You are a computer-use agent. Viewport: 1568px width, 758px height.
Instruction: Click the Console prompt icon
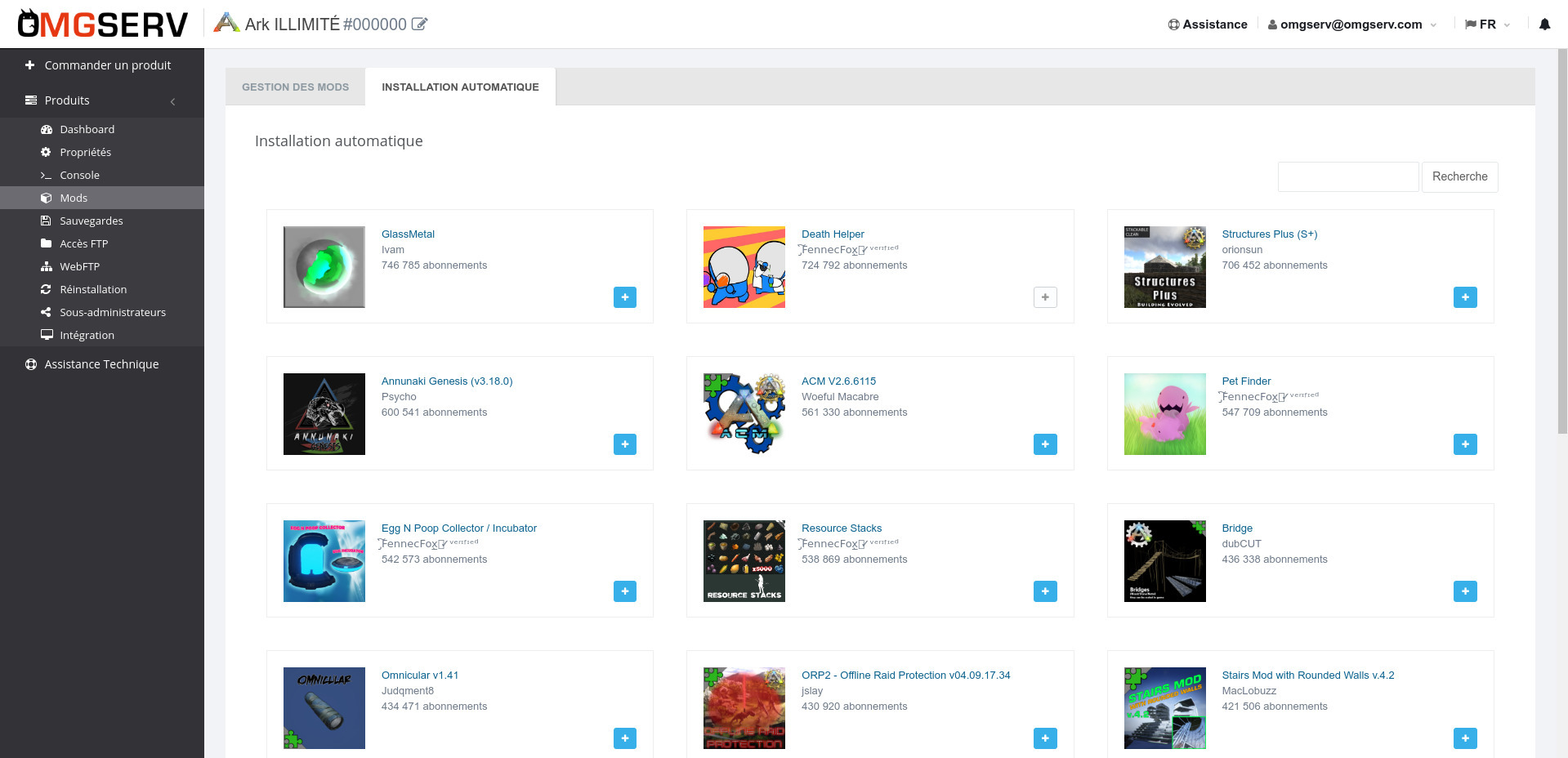click(46, 175)
